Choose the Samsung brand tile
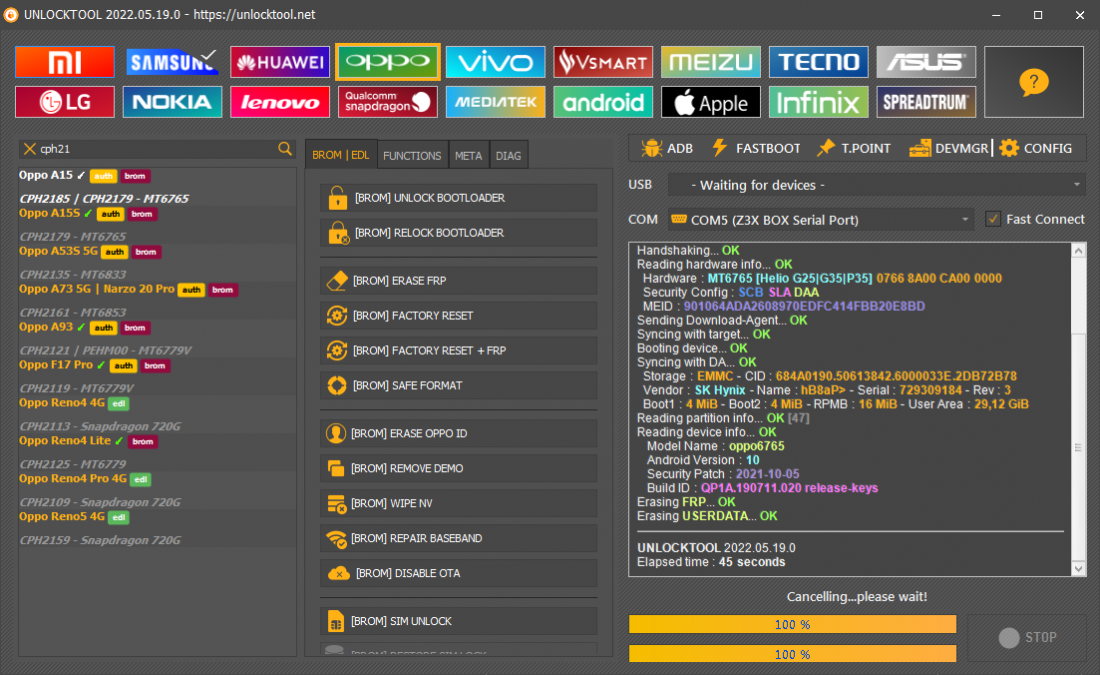The image size is (1100, 675). (172, 62)
